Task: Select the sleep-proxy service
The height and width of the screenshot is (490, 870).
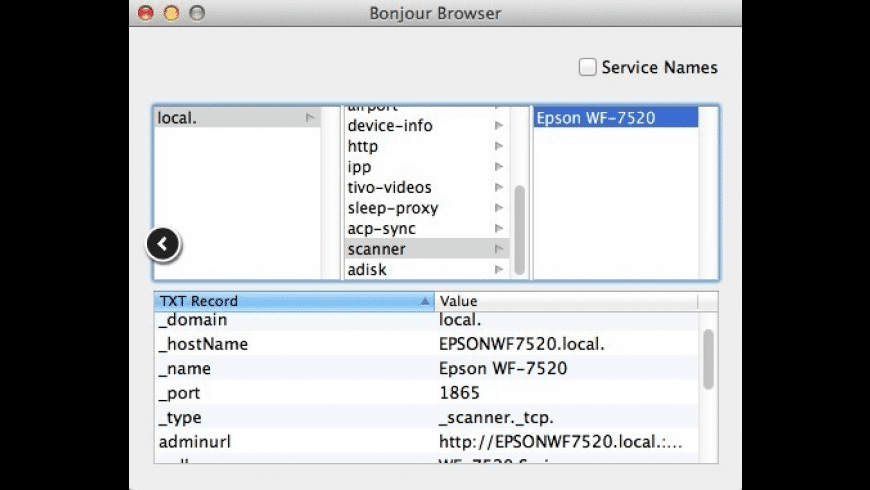Action: coord(426,208)
